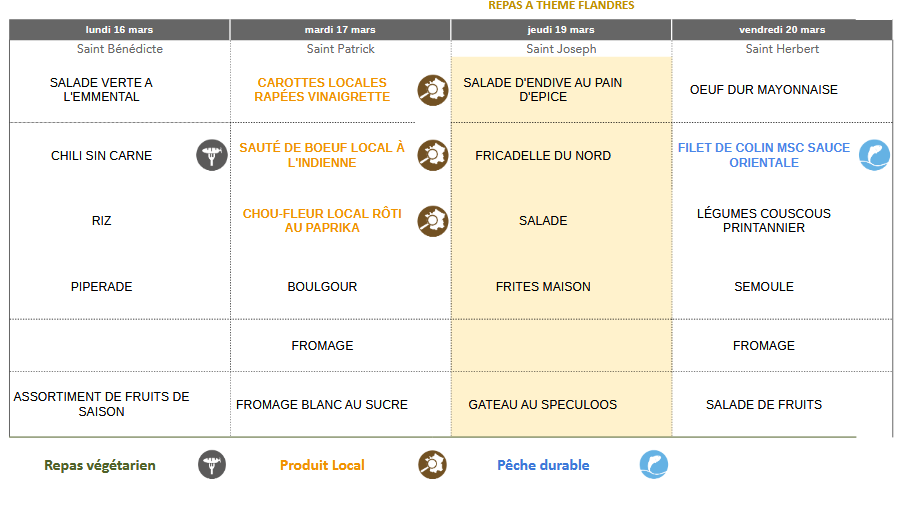Click sustainable fishing icon beside Filet de Colin
906x513 pixels.
pos(874,155)
